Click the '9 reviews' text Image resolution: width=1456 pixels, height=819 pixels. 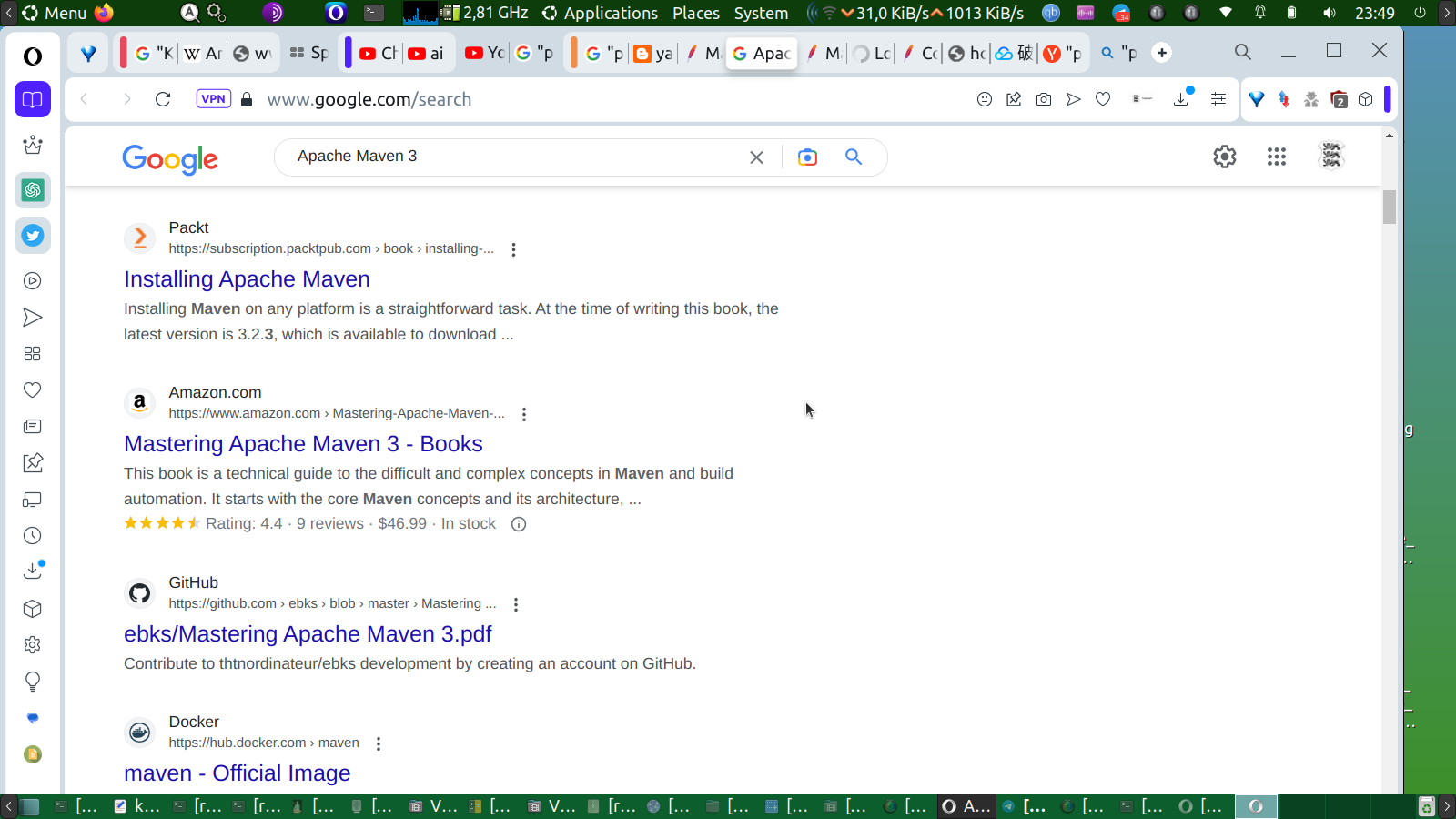coord(329,524)
